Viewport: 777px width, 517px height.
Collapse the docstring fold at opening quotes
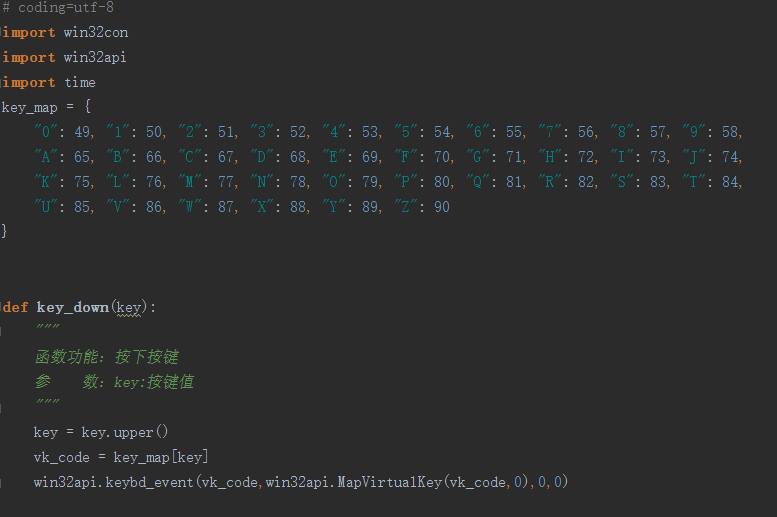[x=3, y=332]
